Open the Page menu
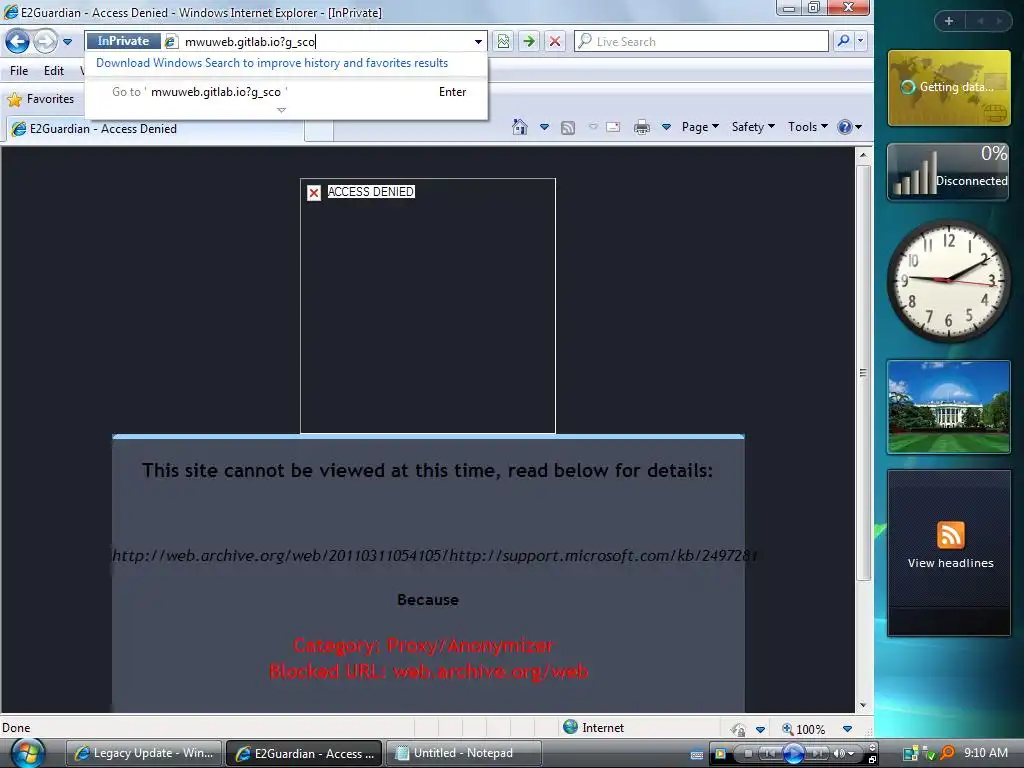 click(700, 127)
